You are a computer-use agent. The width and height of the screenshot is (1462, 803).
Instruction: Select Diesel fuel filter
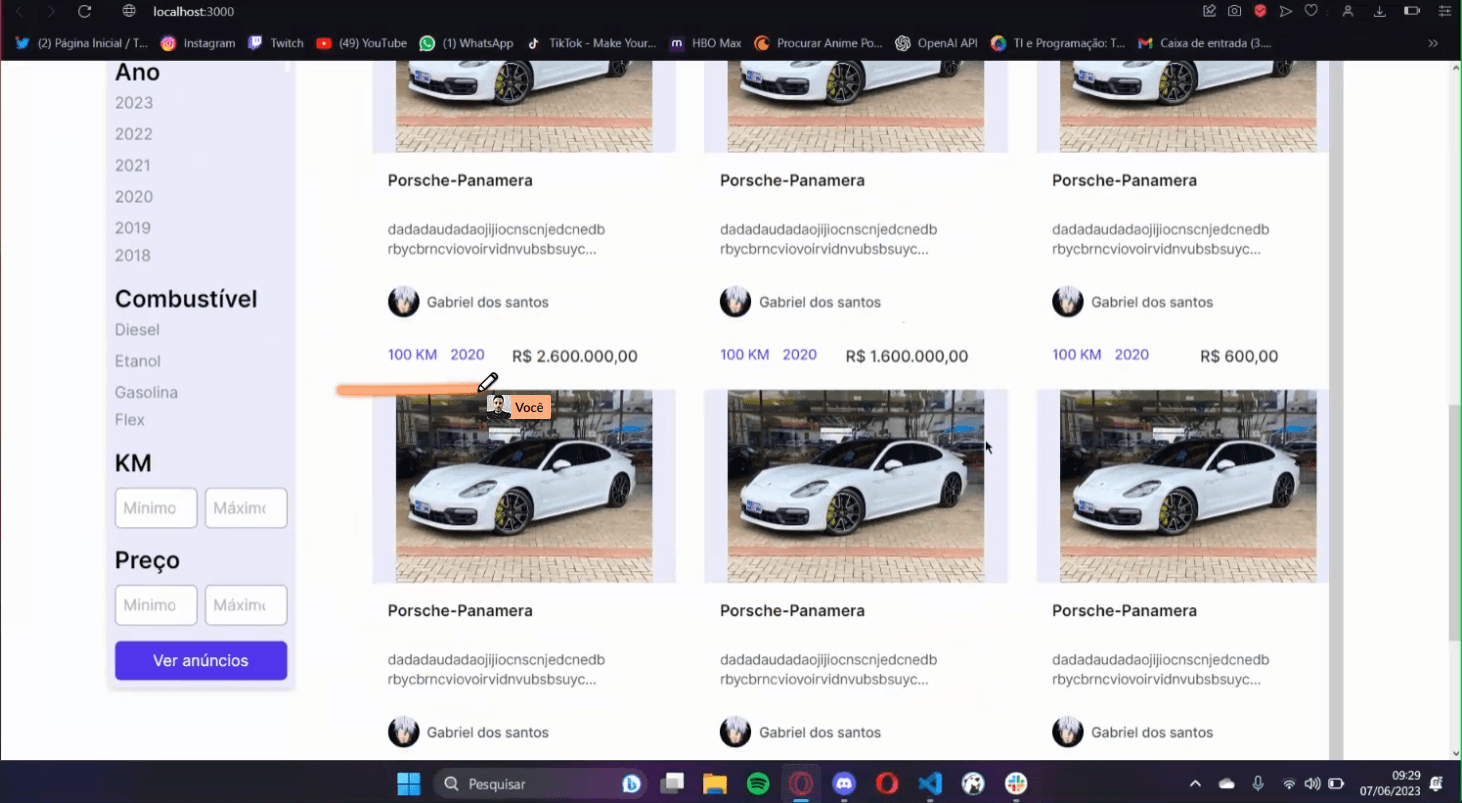coord(137,329)
